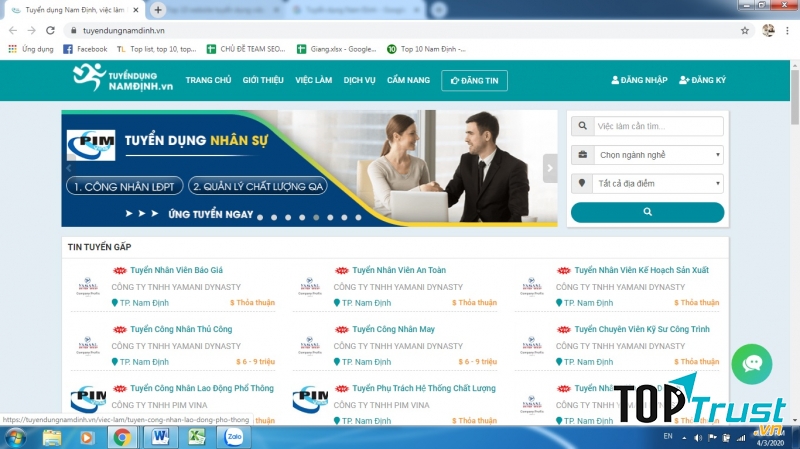Click the TuyenDungNamDinh.vn site logo

point(122,79)
